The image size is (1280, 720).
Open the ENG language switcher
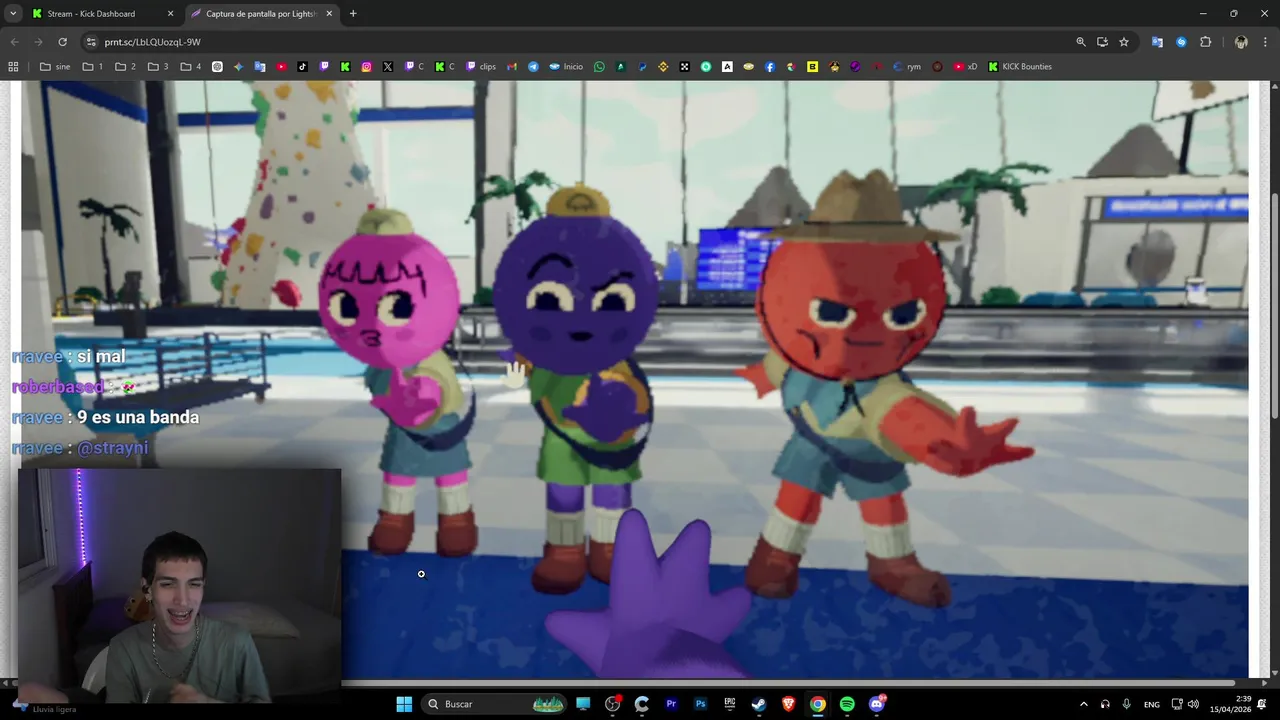1152,704
